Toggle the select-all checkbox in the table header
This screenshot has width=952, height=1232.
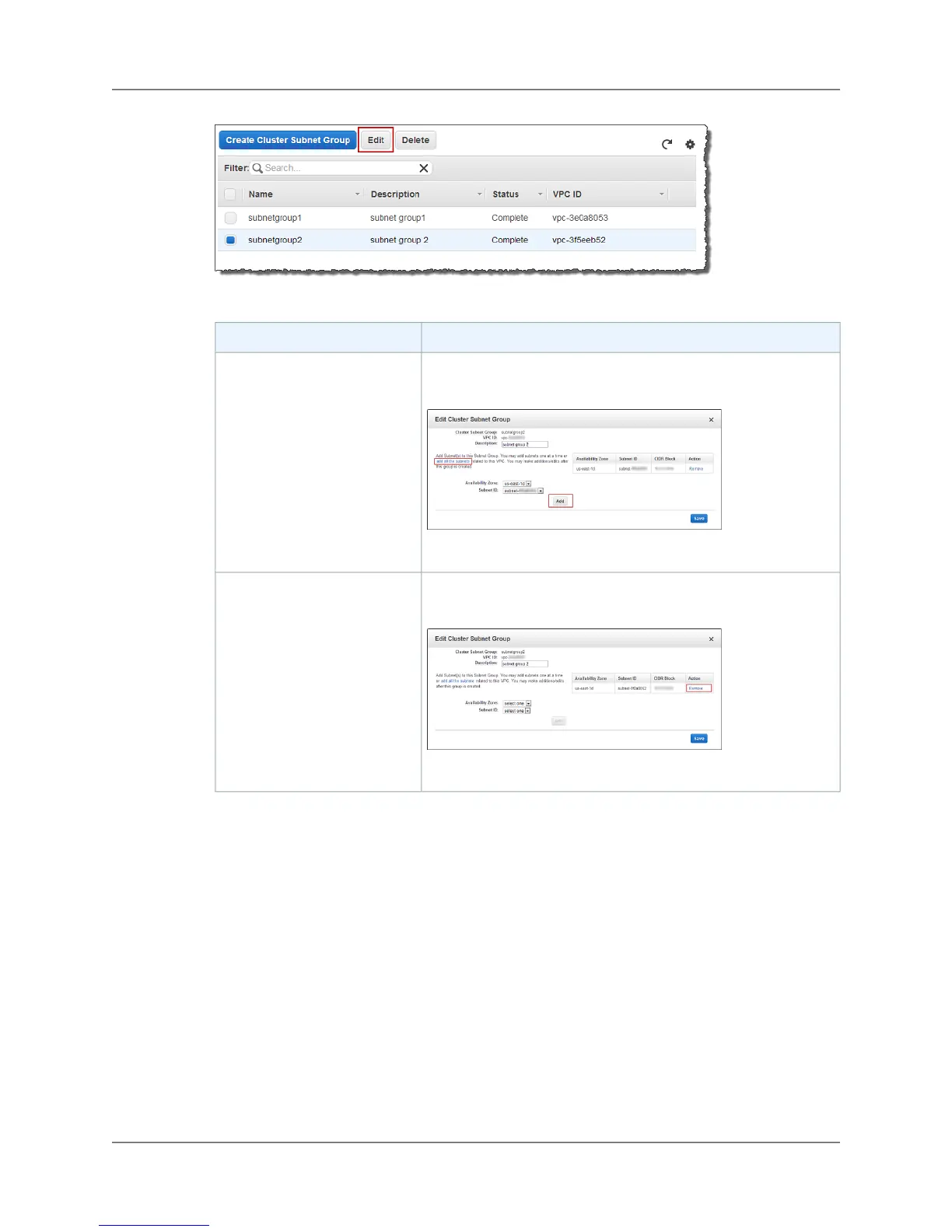(x=230, y=194)
